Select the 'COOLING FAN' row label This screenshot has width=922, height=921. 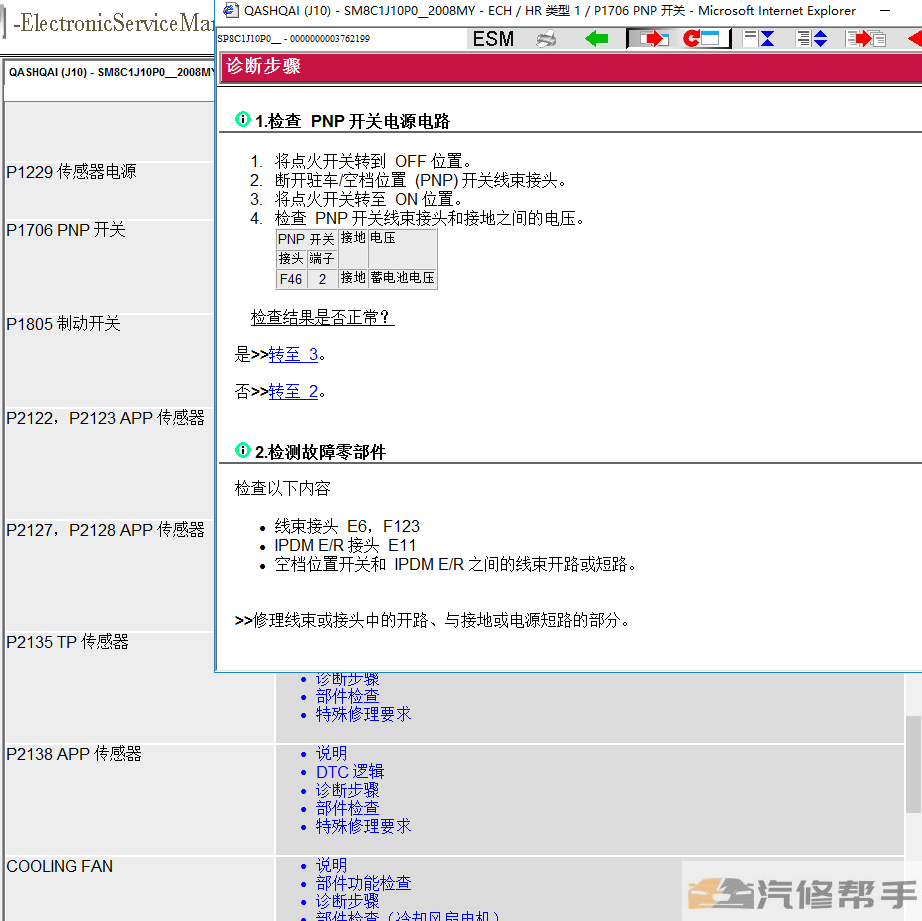59,866
